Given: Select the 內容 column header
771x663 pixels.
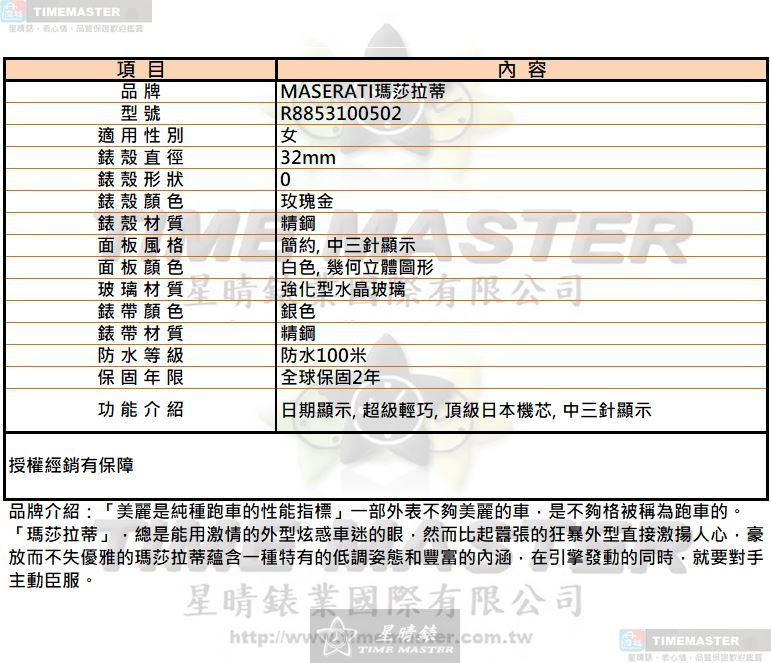Looking at the screenshot, I should tap(521, 69).
